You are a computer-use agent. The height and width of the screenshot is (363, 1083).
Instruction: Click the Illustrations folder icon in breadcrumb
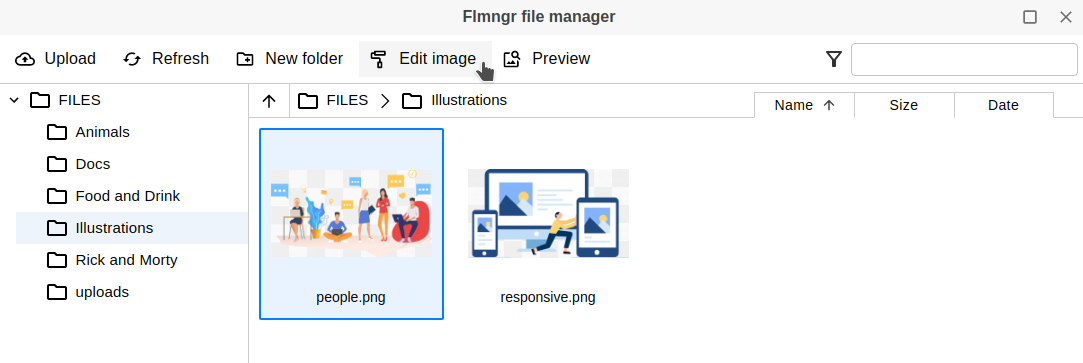pyautogui.click(x=412, y=101)
